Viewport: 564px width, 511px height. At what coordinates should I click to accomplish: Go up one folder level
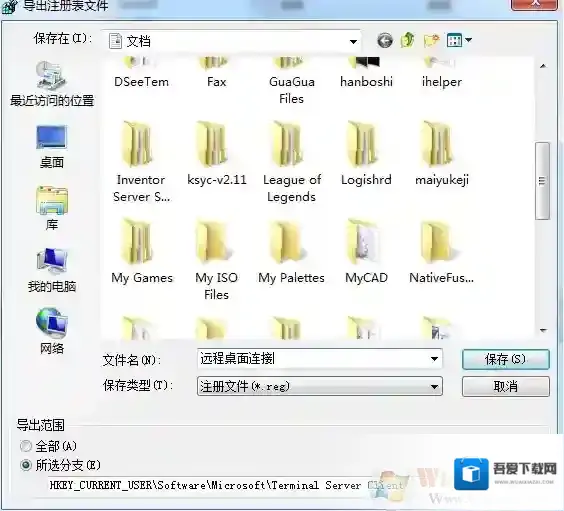(408, 40)
